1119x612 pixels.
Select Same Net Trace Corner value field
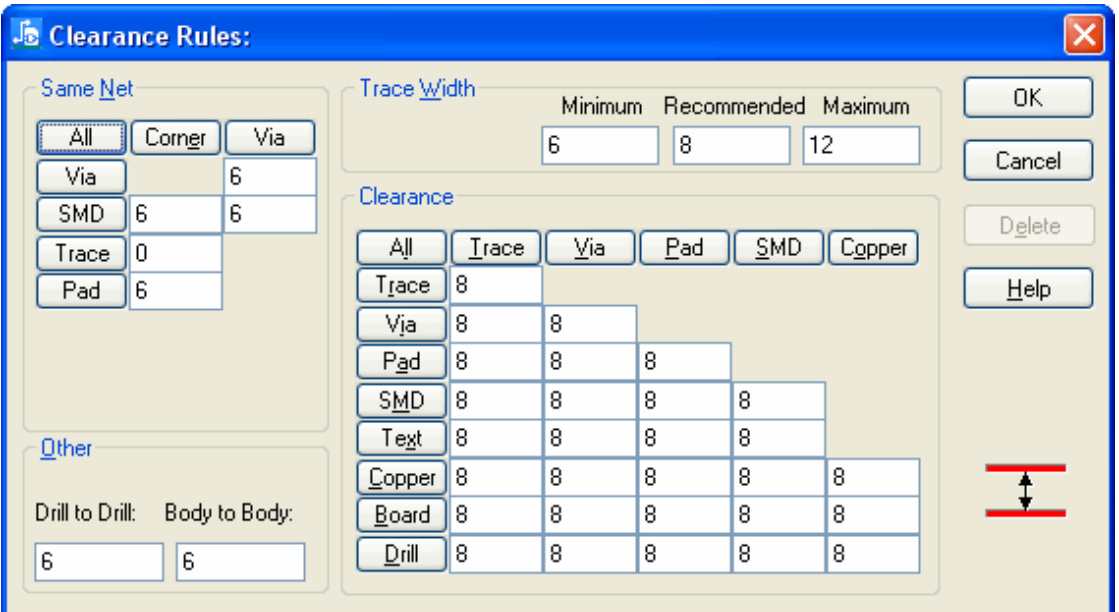tap(176, 253)
